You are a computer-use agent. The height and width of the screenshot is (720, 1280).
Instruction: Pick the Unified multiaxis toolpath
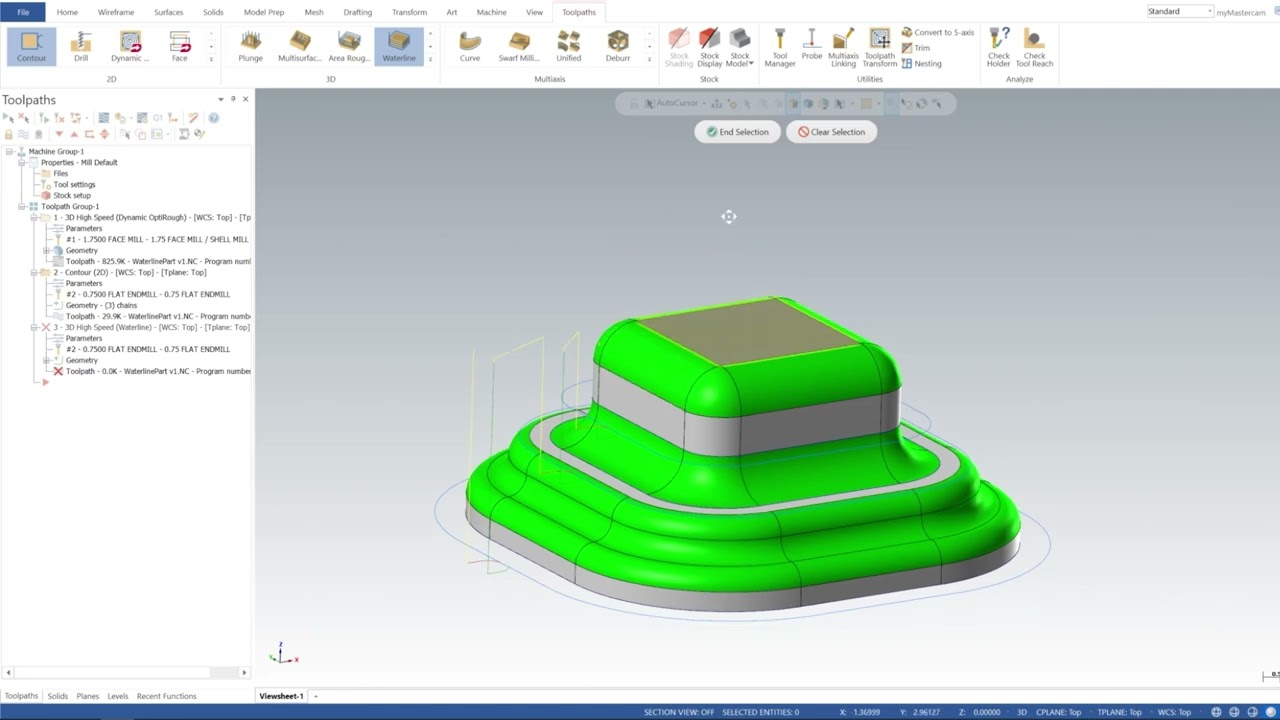[569, 47]
